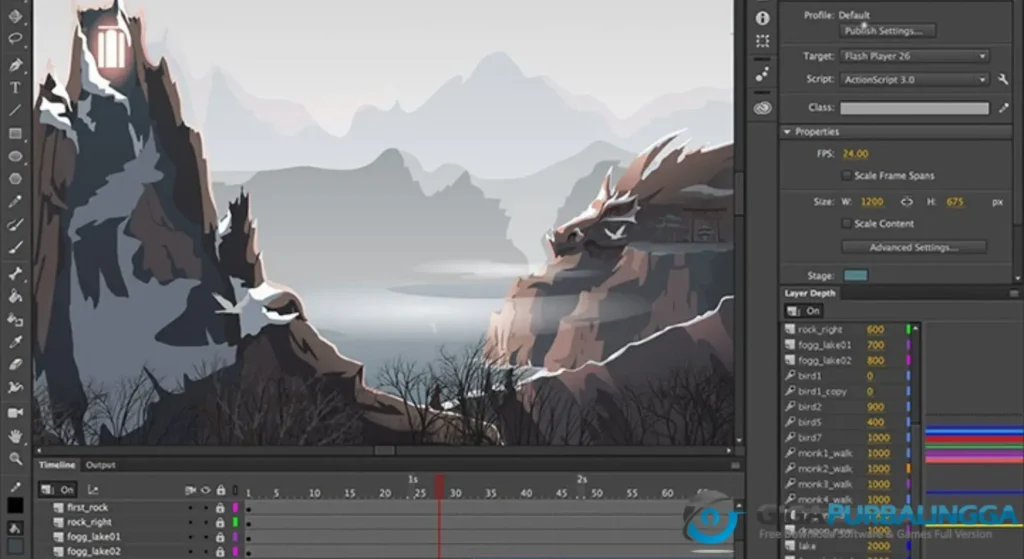Select the Zoom tool
Image resolution: width=1024 pixels, height=559 pixels.
[x=14, y=458]
